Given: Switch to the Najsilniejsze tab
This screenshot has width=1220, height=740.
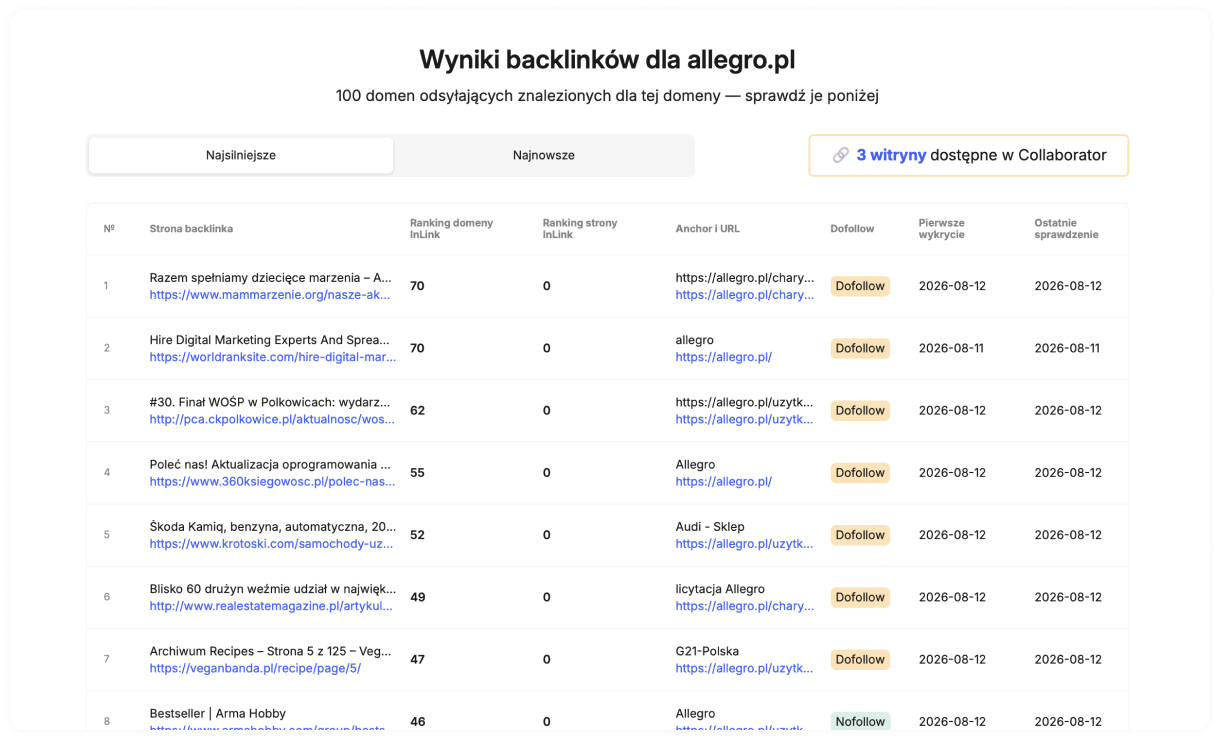Looking at the screenshot, I should point(241,155).
